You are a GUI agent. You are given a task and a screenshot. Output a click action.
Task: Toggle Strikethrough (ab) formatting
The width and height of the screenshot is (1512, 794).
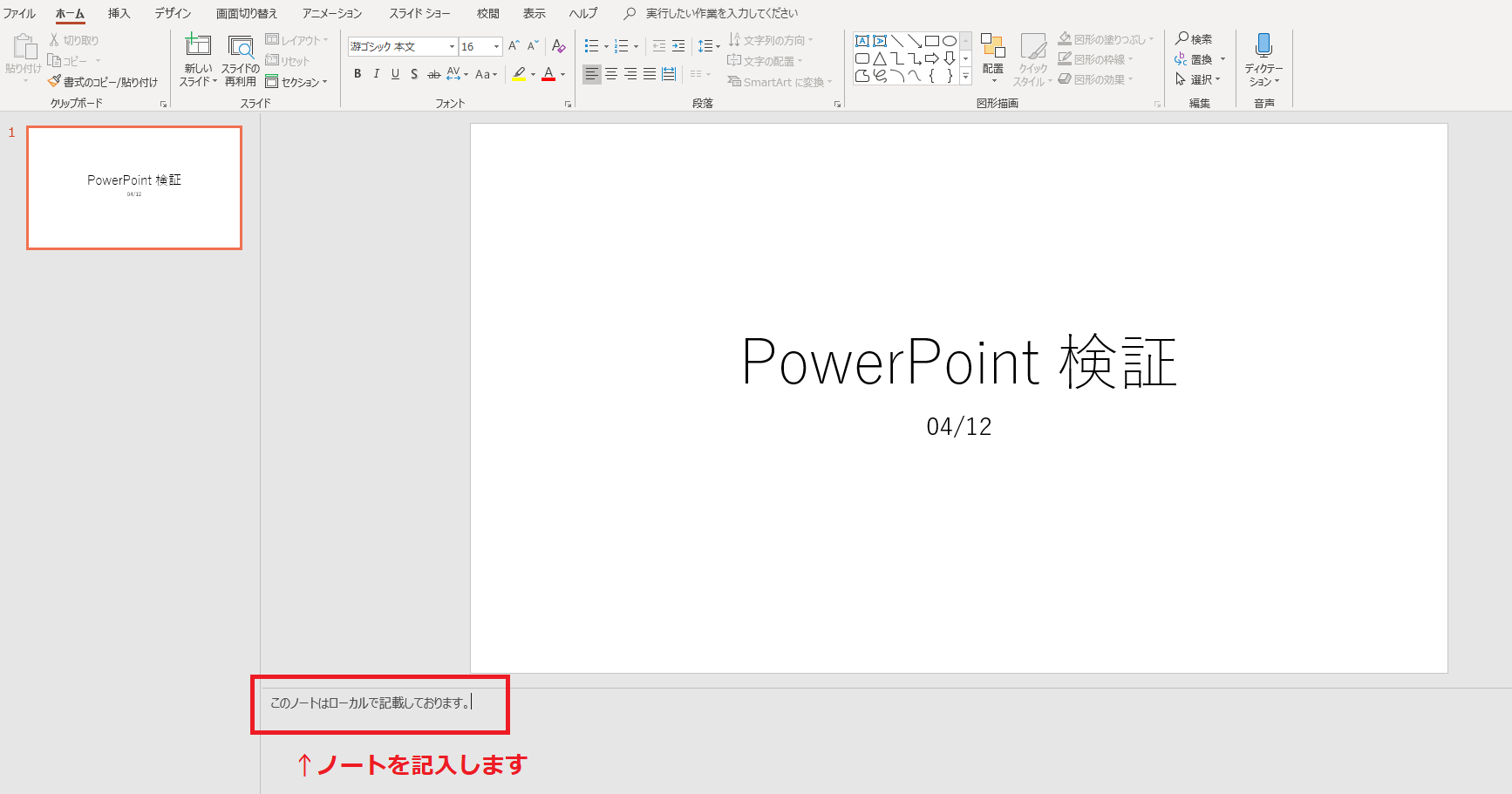tap(433, 74)
